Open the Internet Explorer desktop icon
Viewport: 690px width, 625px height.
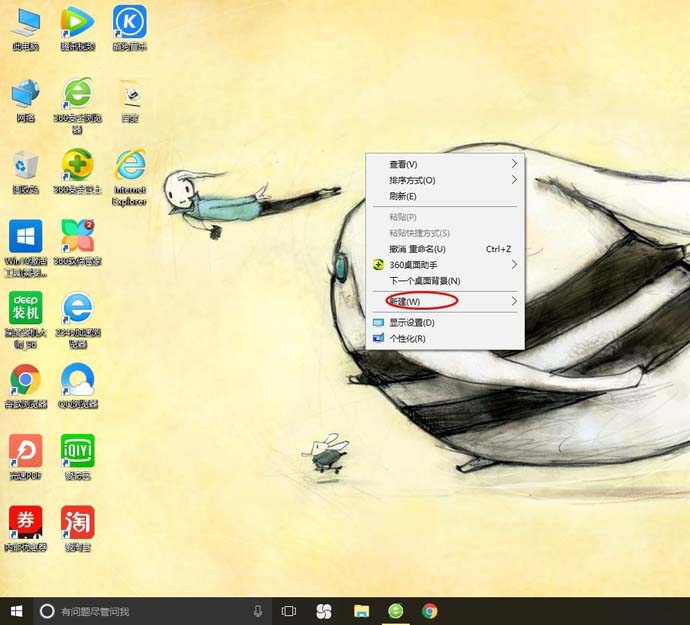pyautogui.click(x=129, y=177)
